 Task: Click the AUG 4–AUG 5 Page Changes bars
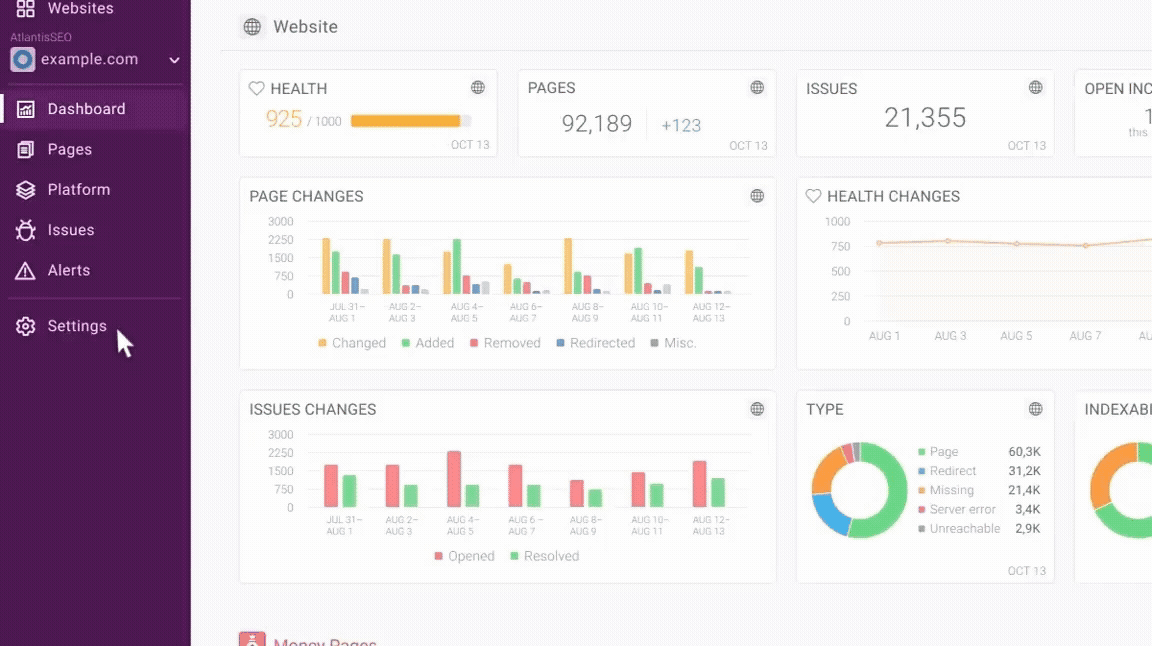(x=466, y=266)
